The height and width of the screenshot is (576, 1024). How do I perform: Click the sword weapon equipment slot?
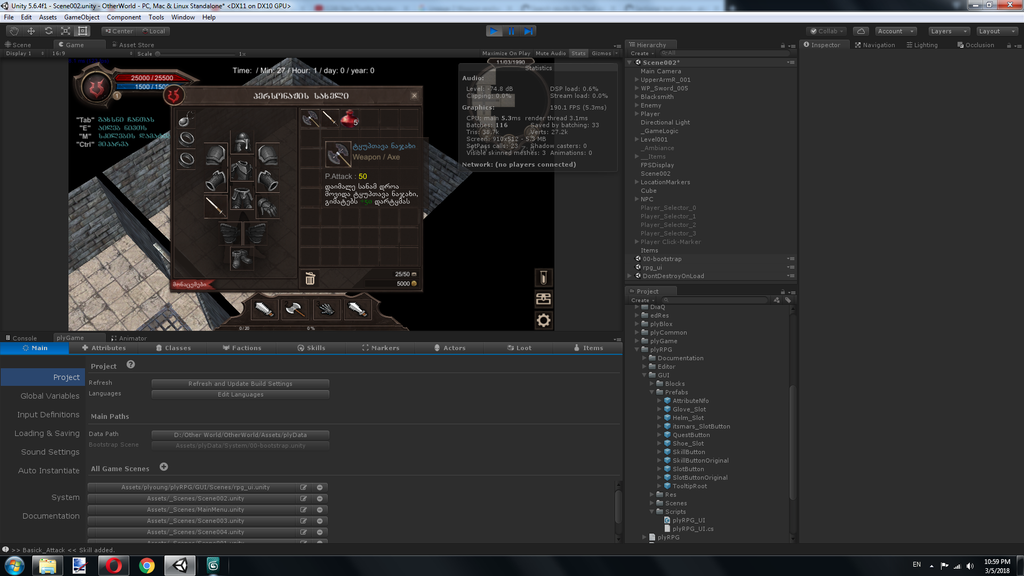(x=216, y=206)
